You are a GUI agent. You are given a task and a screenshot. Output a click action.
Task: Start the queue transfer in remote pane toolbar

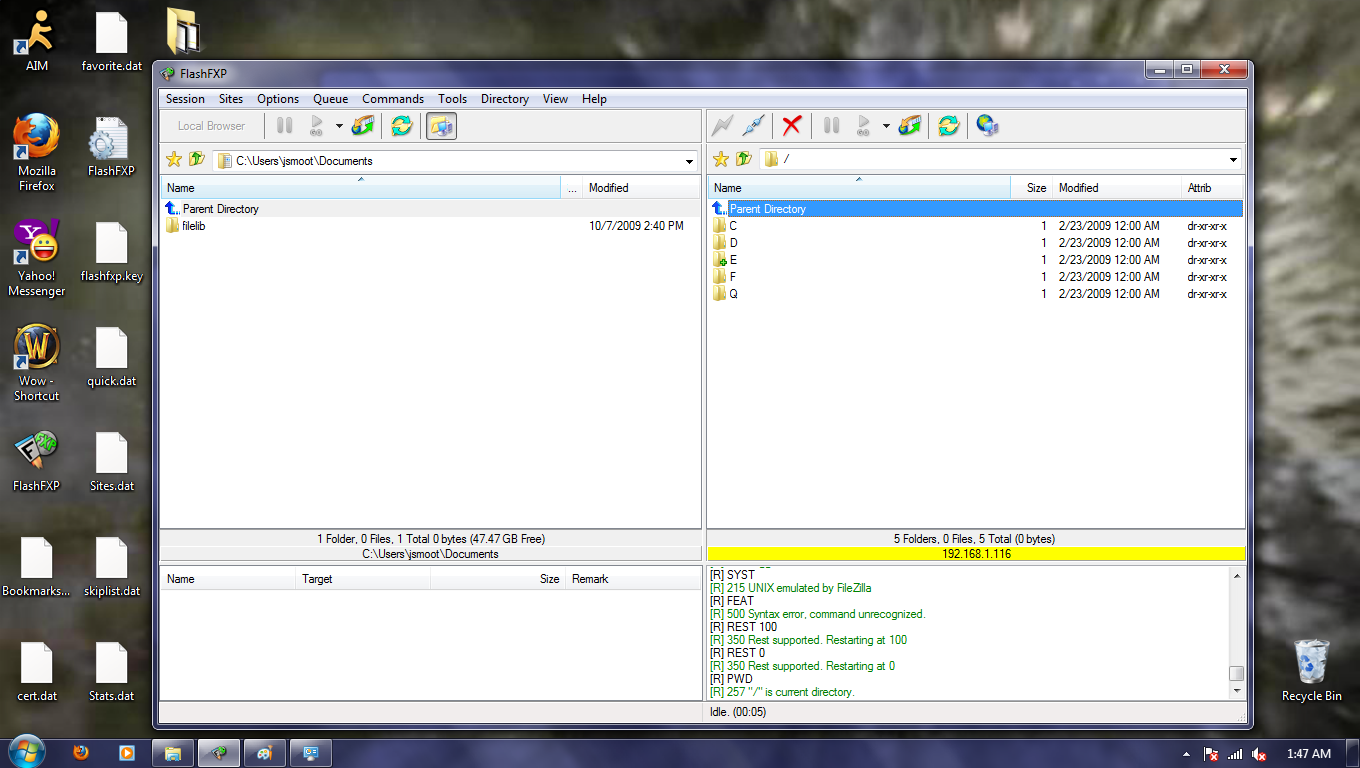point(864,126)
